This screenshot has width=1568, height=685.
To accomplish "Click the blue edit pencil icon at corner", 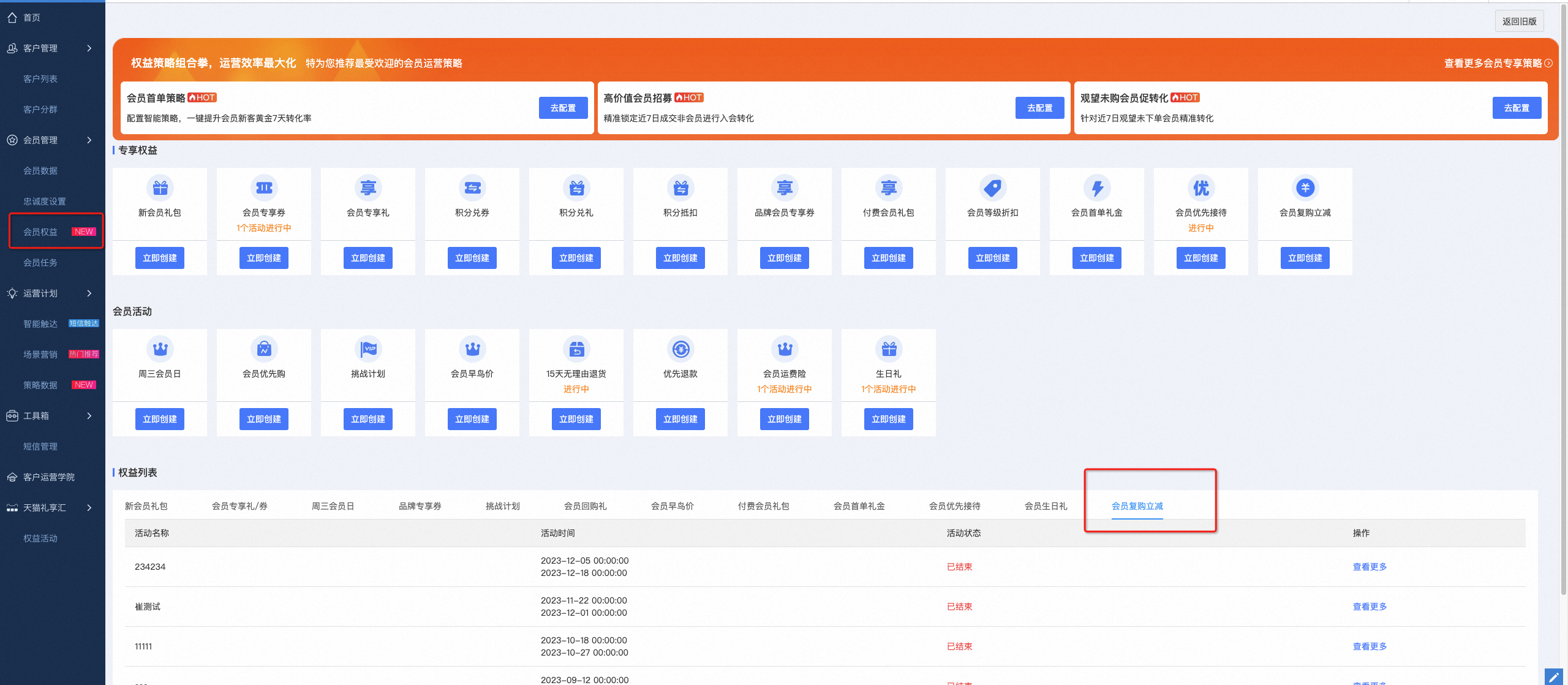I will coord(1553,676).
